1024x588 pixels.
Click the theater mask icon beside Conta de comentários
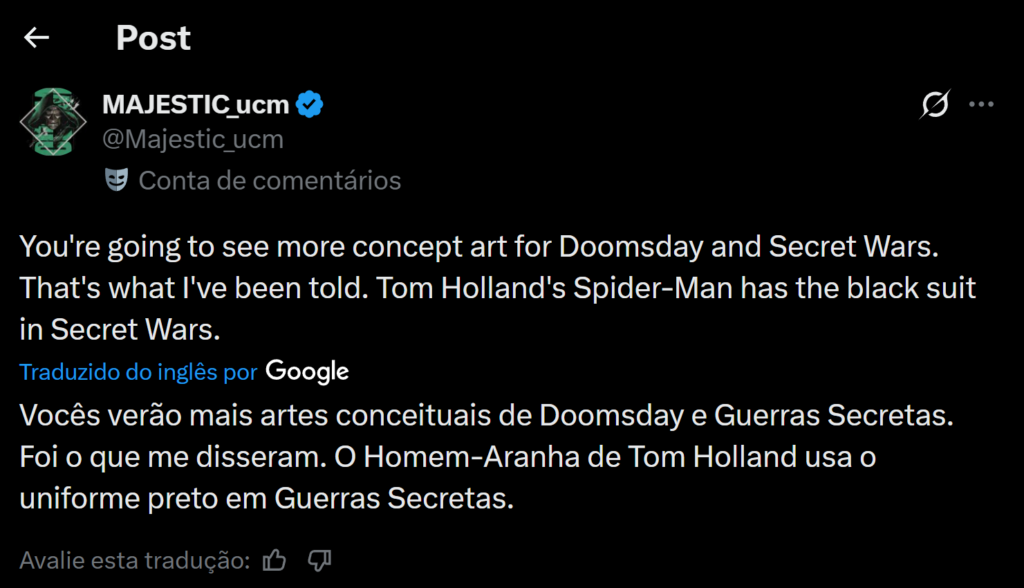click(118, 180)
